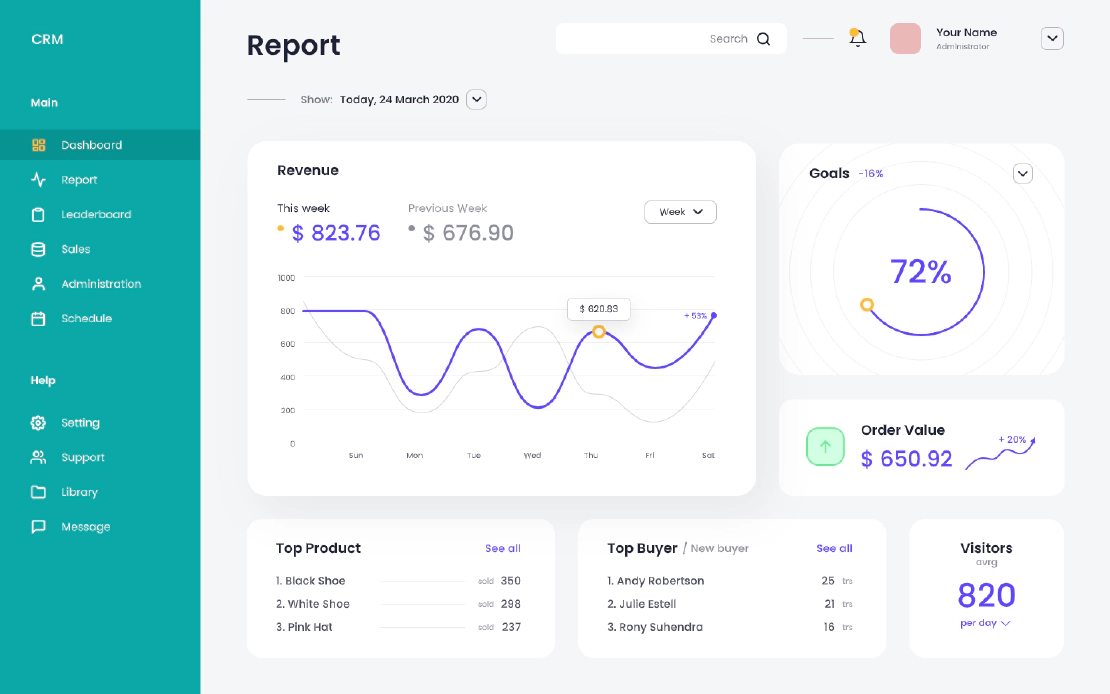
Task: Click the Sales database icon
Action: 39,249
